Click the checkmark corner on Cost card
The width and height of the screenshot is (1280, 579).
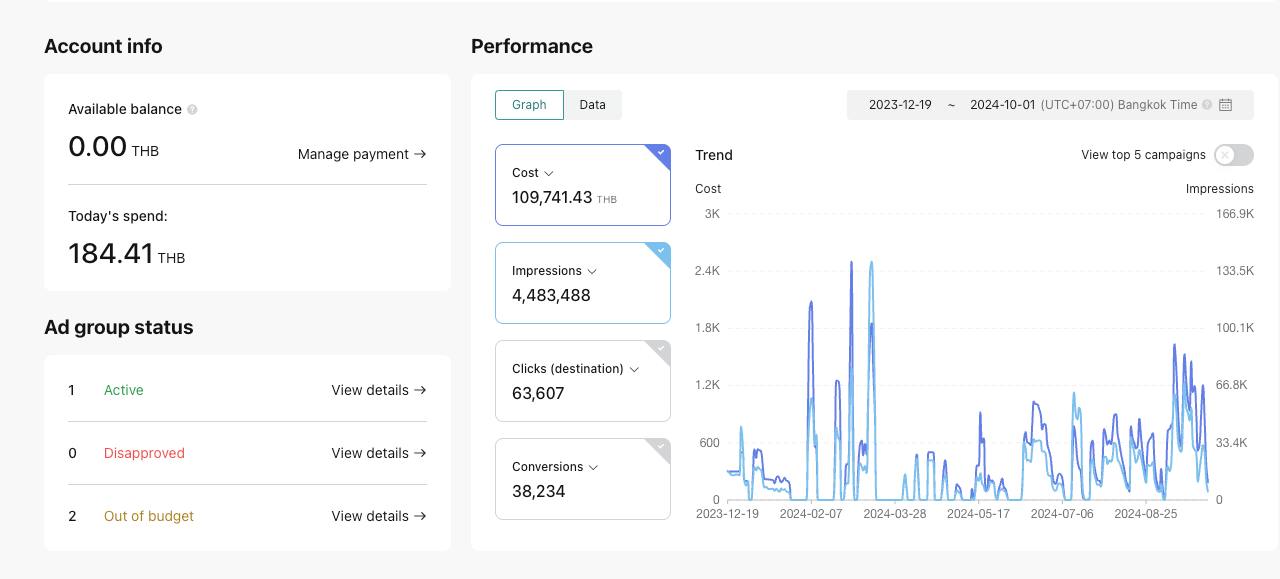point(661,153)
